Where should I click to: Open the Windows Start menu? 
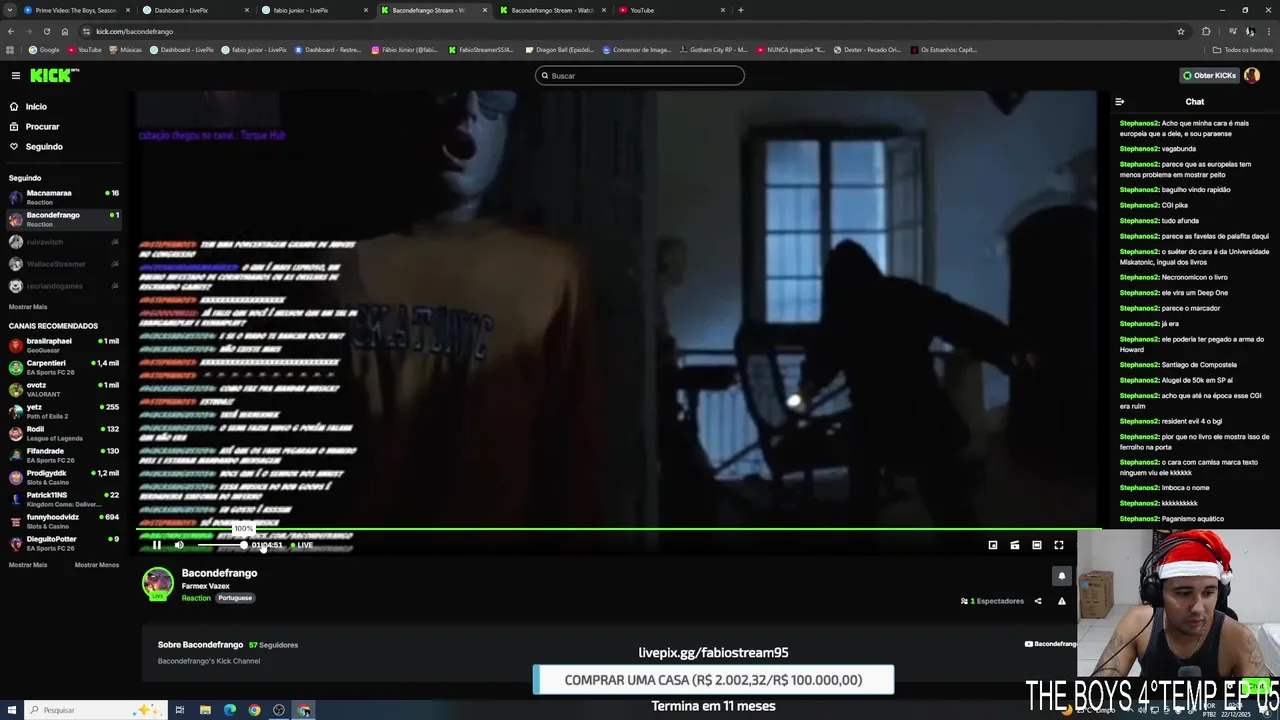10,710
